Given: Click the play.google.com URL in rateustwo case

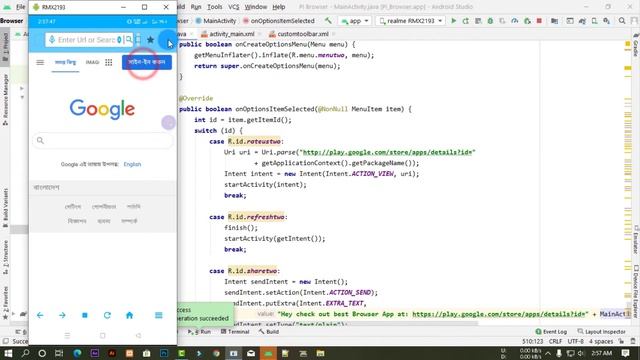Looking at the screenshot, I should tap(387, 152).
